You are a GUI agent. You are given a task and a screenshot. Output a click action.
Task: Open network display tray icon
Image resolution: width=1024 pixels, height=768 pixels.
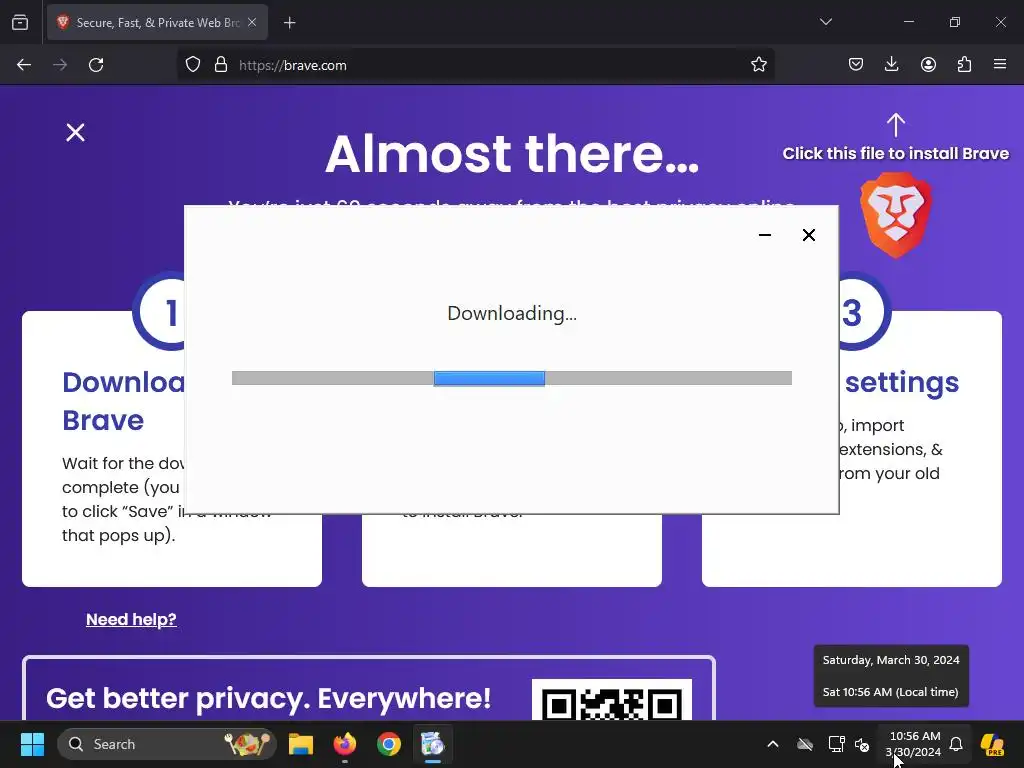836,744
